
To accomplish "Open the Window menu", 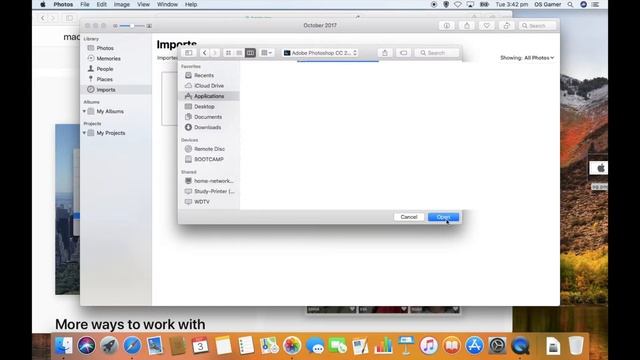I will 167,4.
